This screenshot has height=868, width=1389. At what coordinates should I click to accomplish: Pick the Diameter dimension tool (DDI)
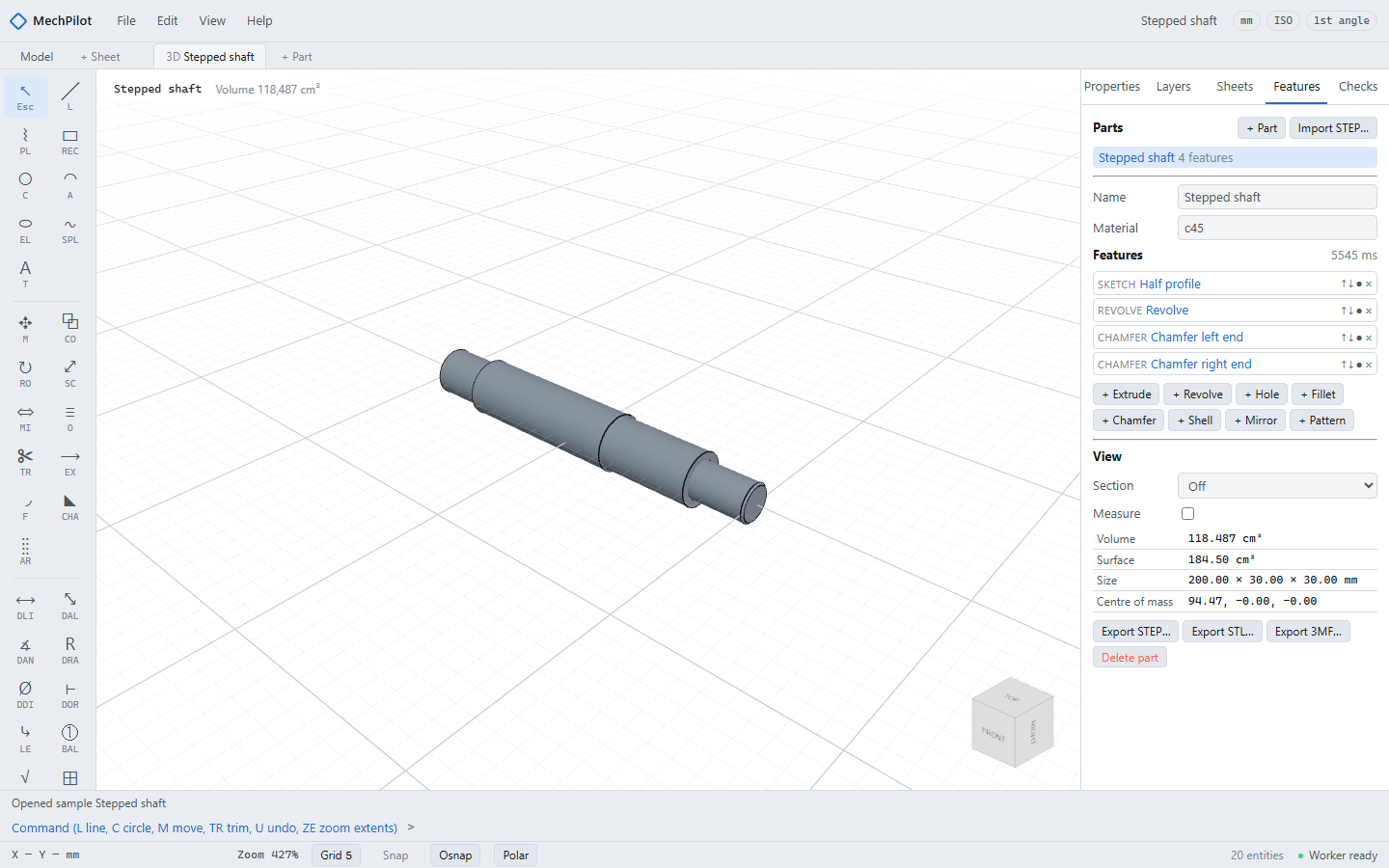[25, 694]
